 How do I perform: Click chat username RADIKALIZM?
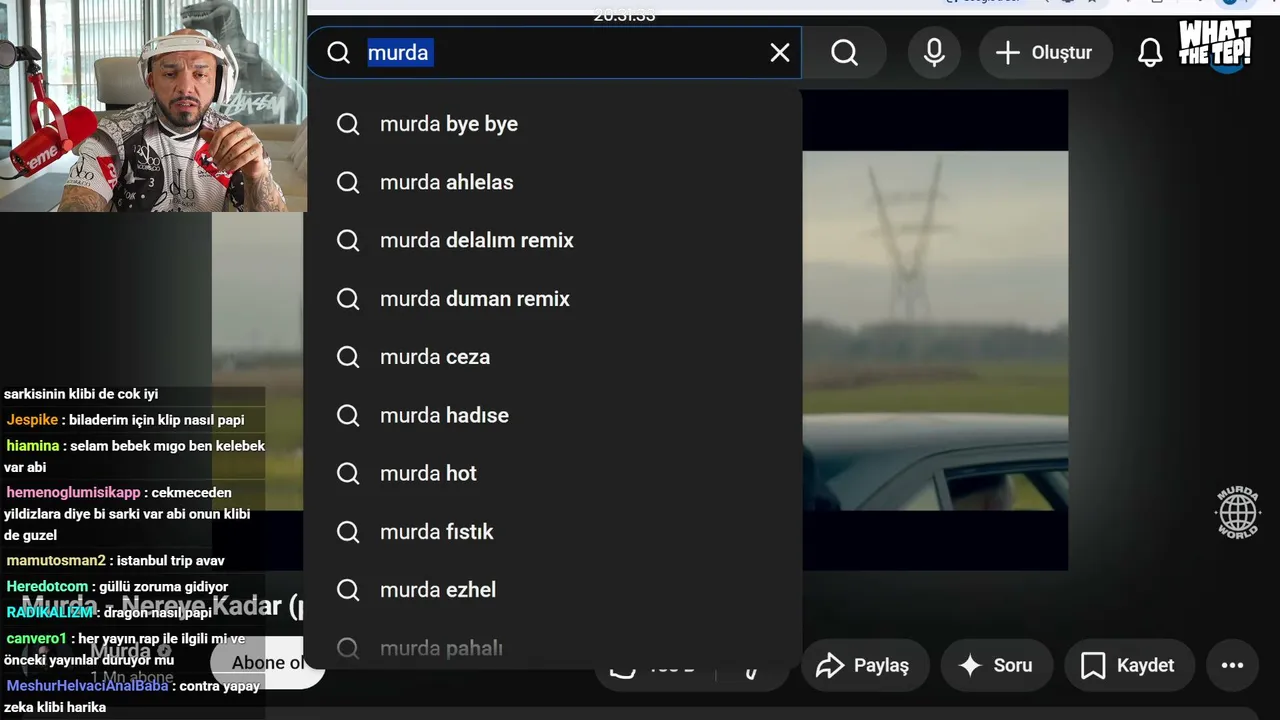(x=50, y=612)
